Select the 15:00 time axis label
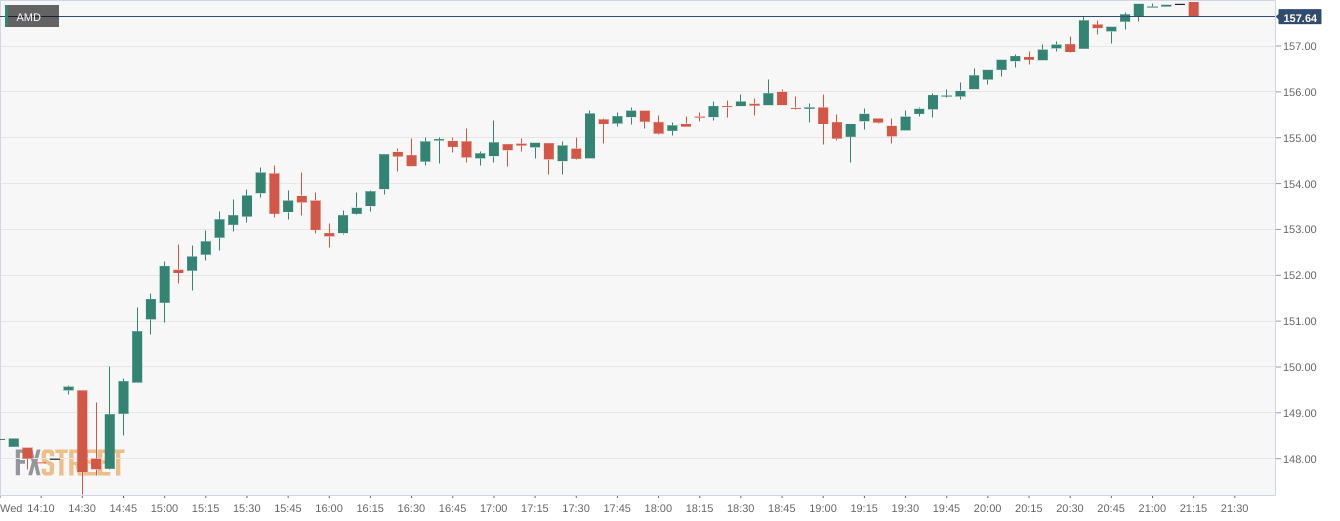The height and width of the screenshot is (521, 1340). tap(164, 508)
